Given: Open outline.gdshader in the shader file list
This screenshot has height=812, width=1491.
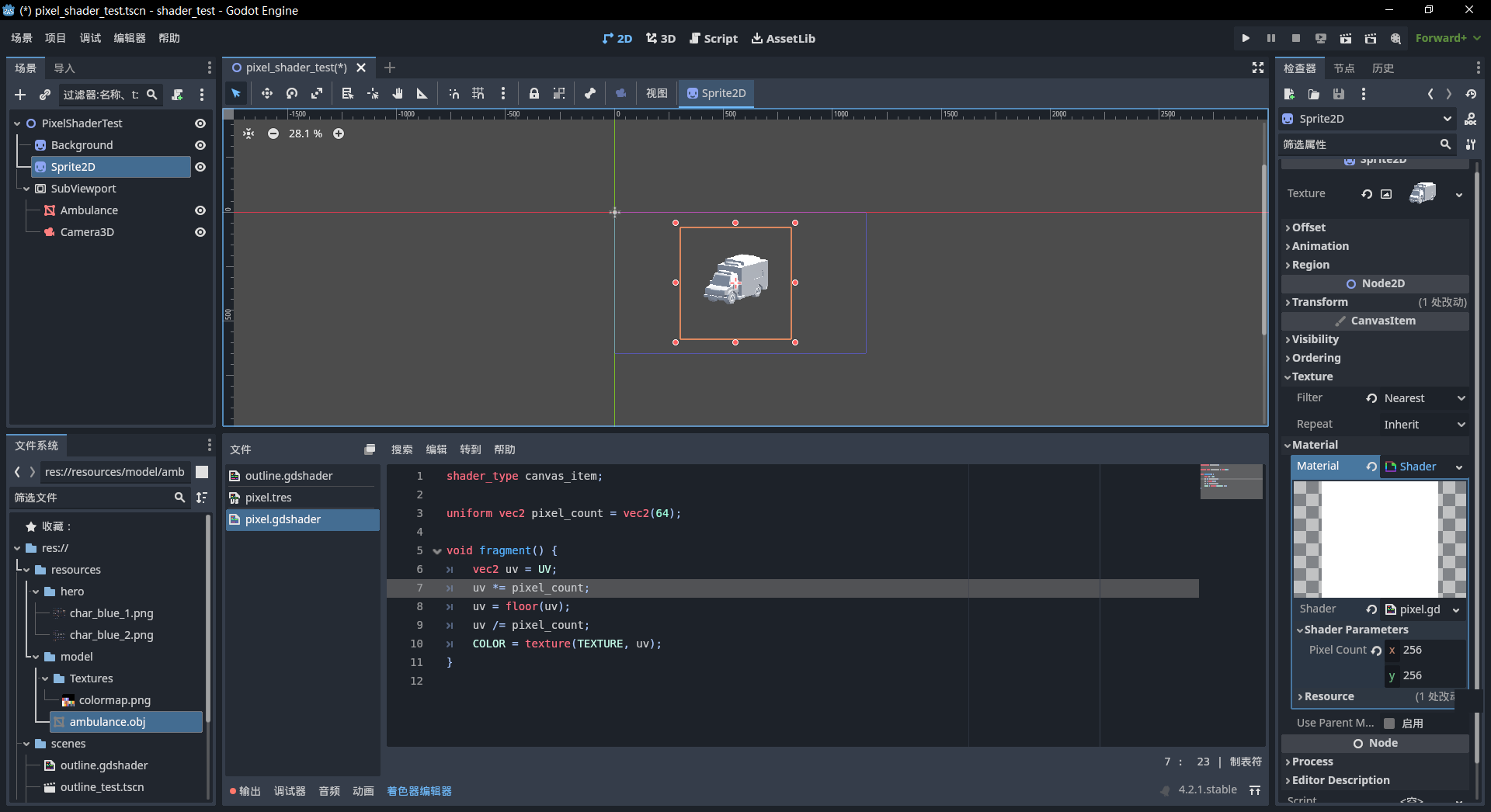Looking at the screenshot, I should [289, 476].
